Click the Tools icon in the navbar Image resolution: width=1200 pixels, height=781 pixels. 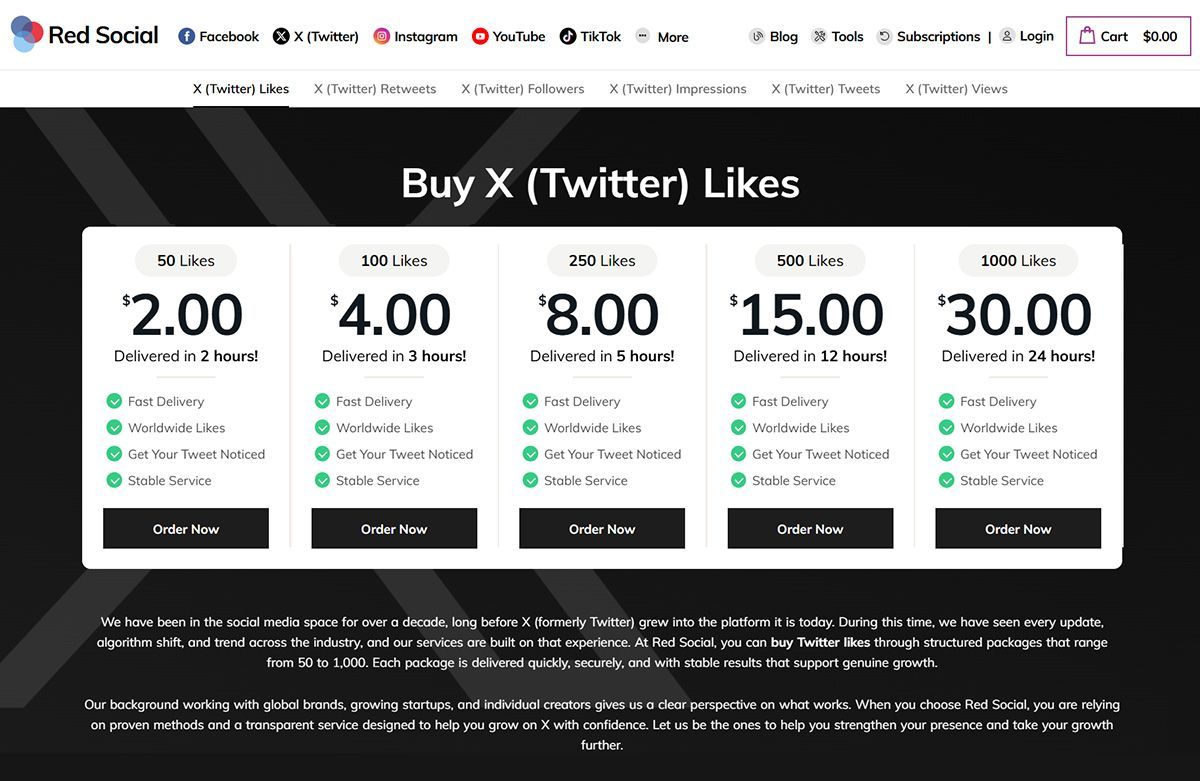[x=820, y=36]
